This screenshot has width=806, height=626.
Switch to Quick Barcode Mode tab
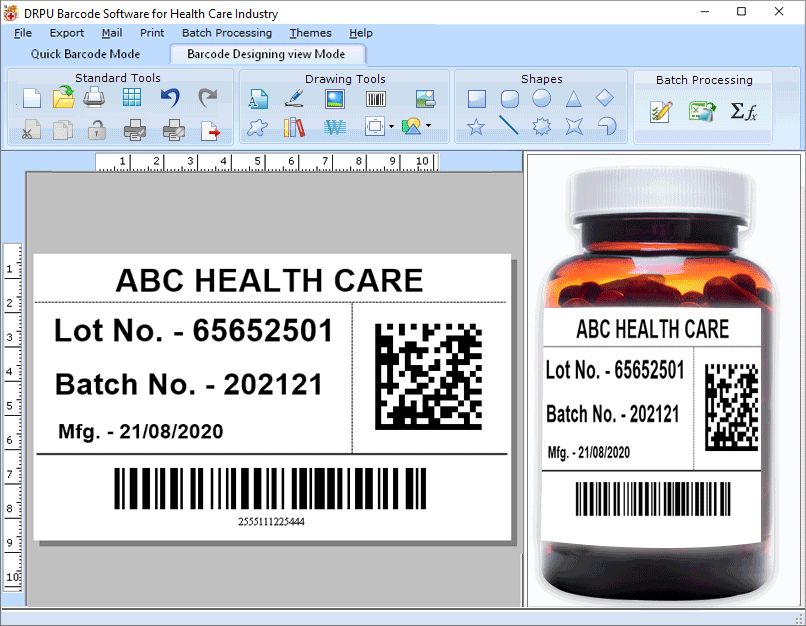click(x=85, y=54)
